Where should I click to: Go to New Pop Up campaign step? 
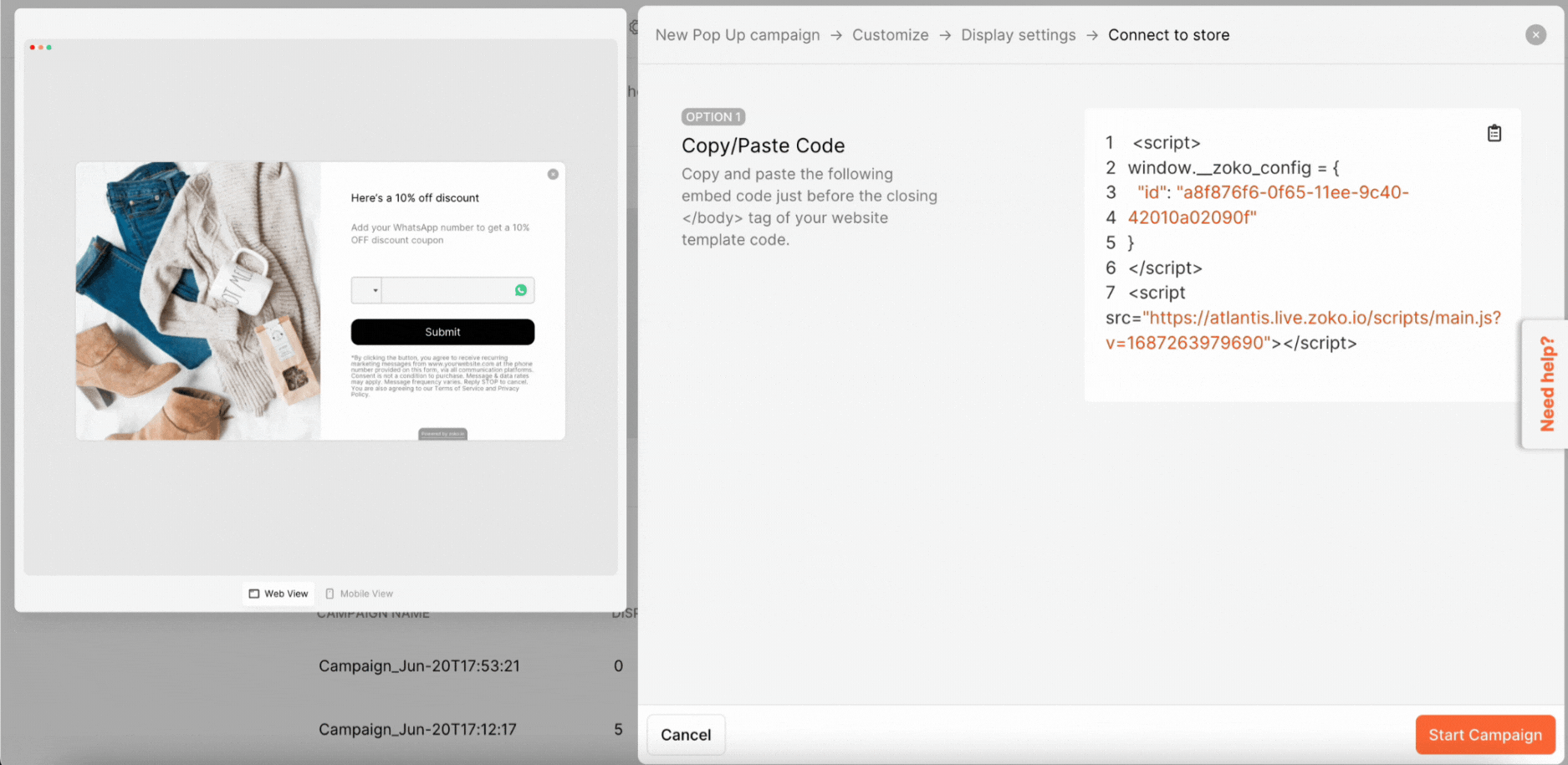738,35
